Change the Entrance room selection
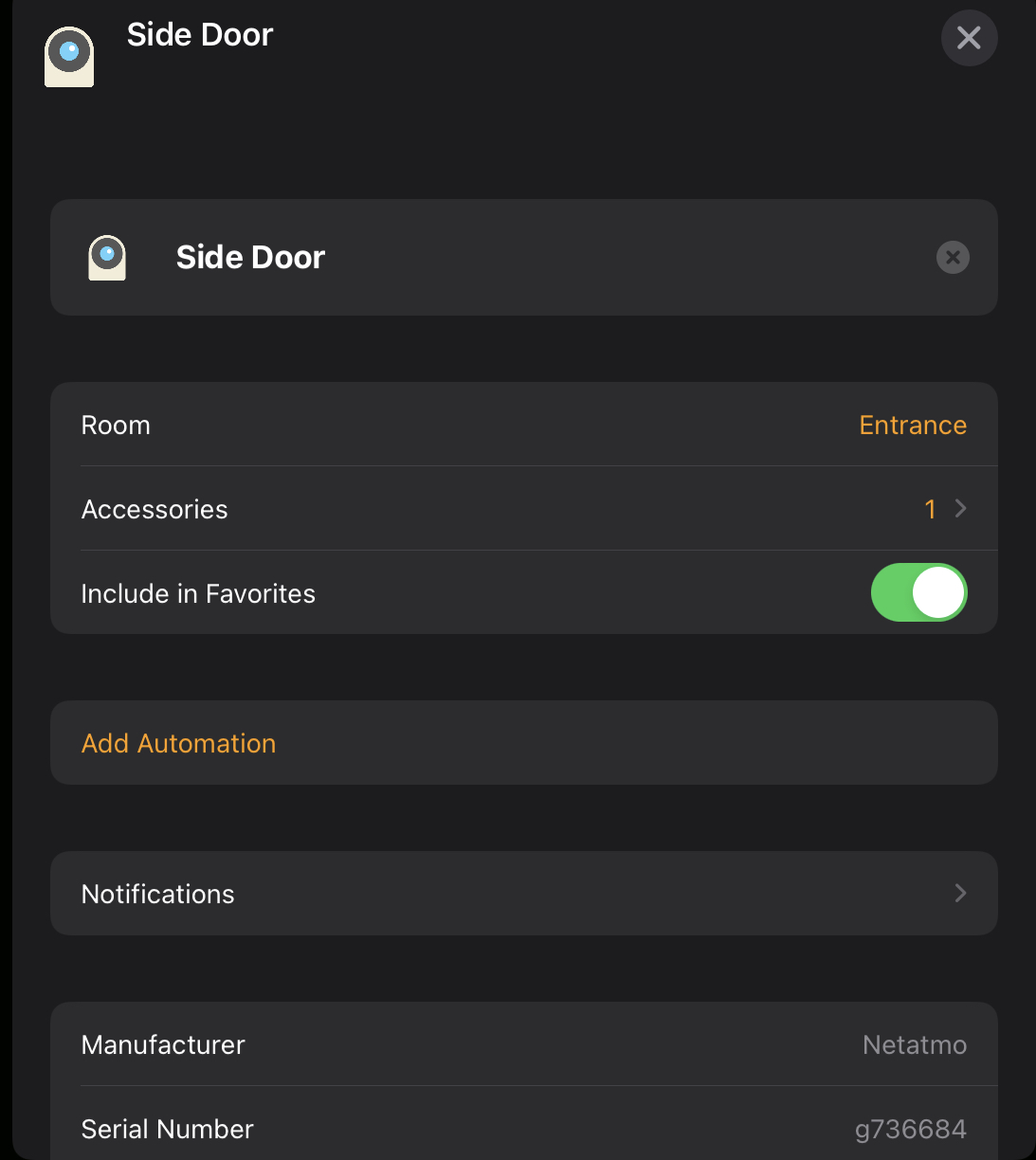 (x=912, y=426)
